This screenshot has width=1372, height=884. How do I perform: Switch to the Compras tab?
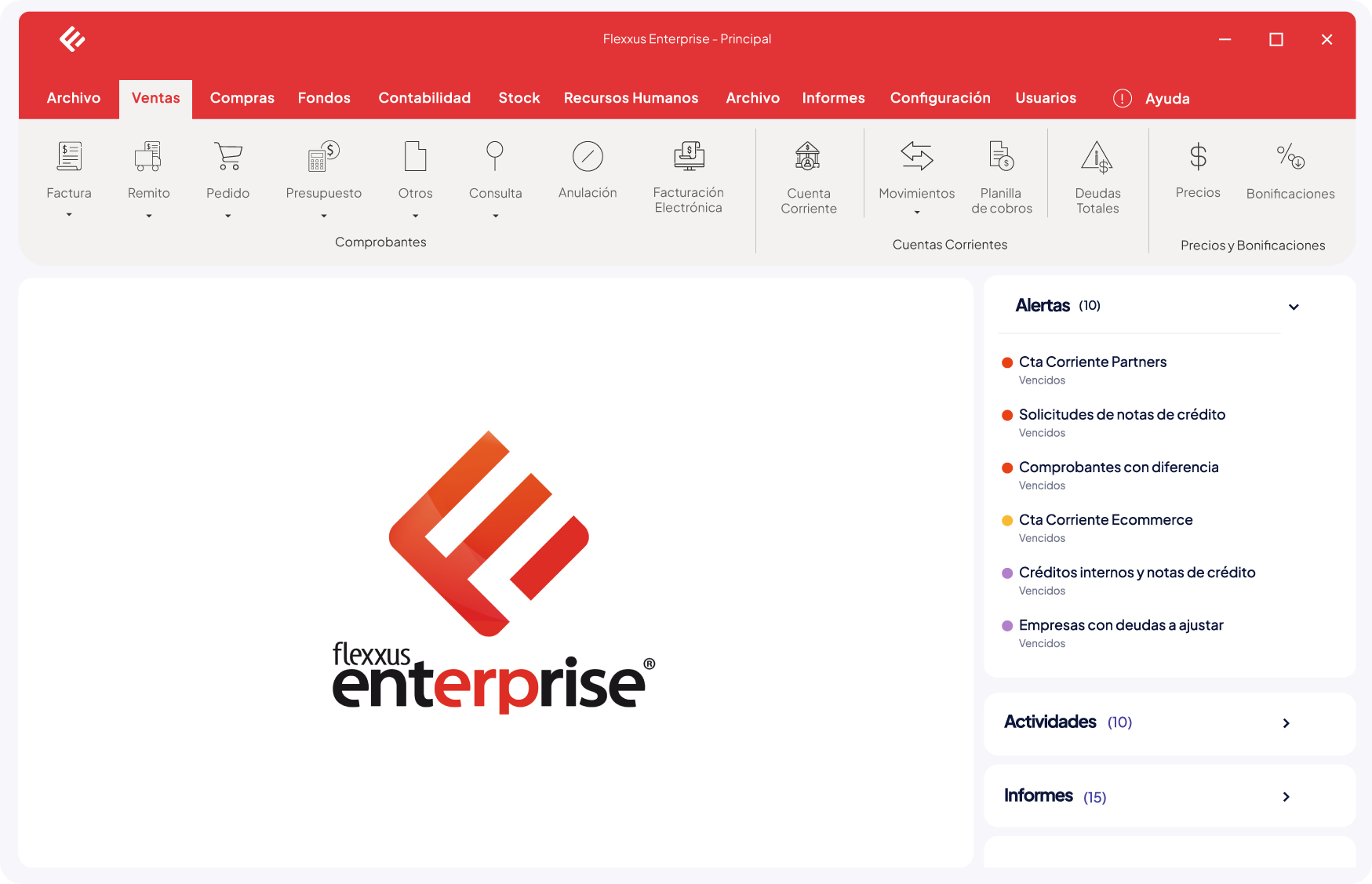[242, 98]
